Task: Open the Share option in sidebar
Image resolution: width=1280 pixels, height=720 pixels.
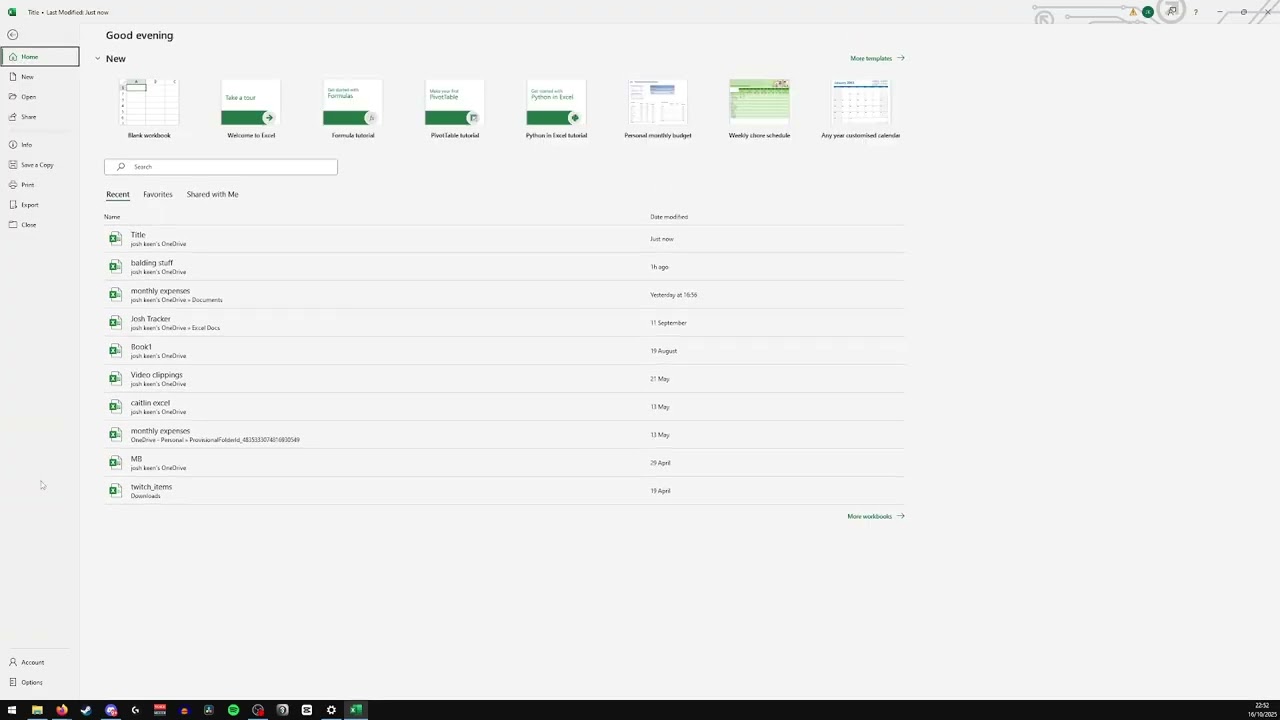Action: tap(40, 117)
